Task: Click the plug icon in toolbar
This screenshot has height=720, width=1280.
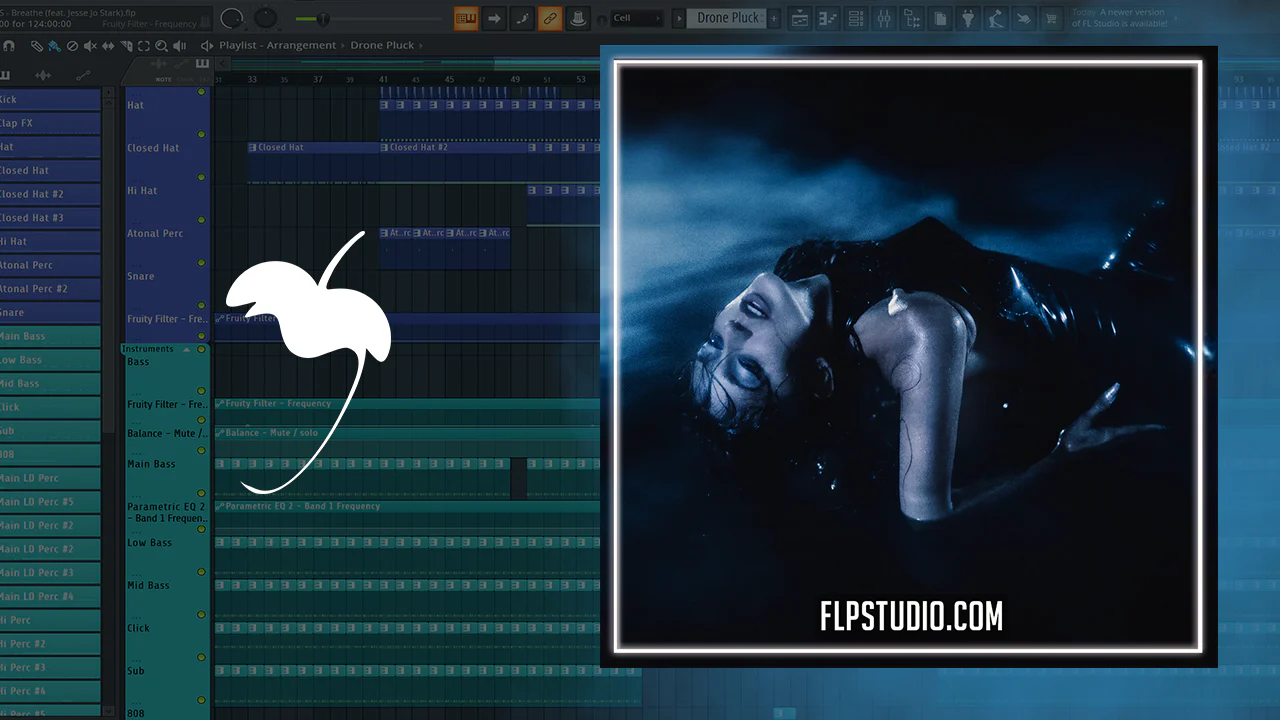Action: [968, 18]
